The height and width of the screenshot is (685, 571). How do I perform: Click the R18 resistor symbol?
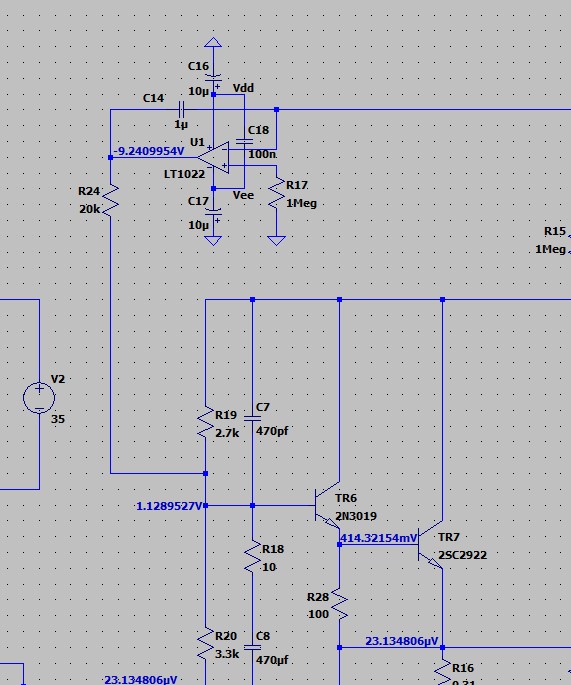253,557
